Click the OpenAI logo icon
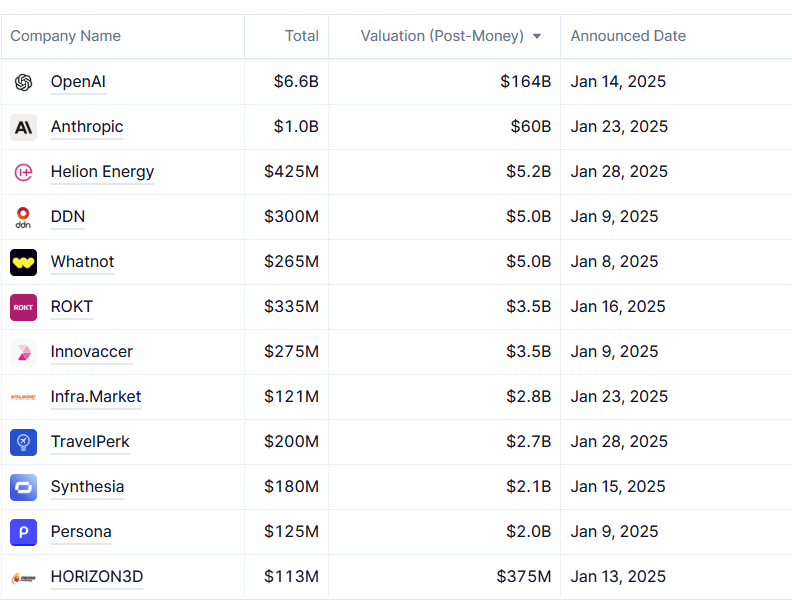Image resolution: width=792 pixels, height=601 pixels. [x=23, y=82]
